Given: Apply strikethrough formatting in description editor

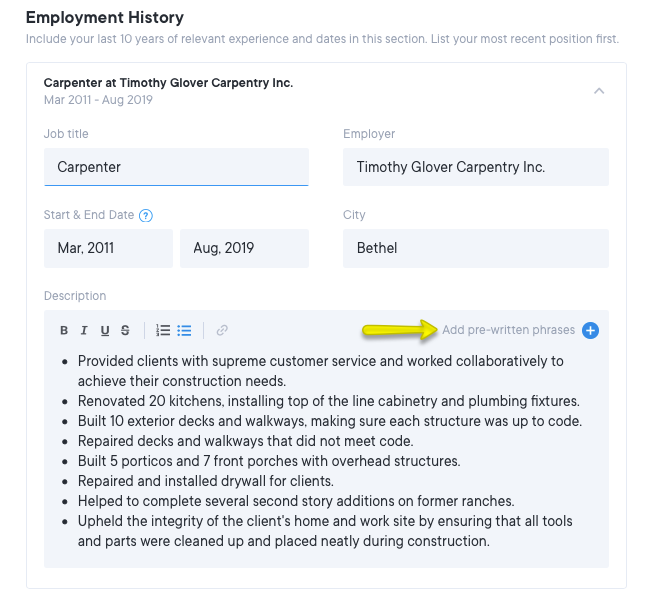Looking at the screenshot, I should tap(125, 331).
